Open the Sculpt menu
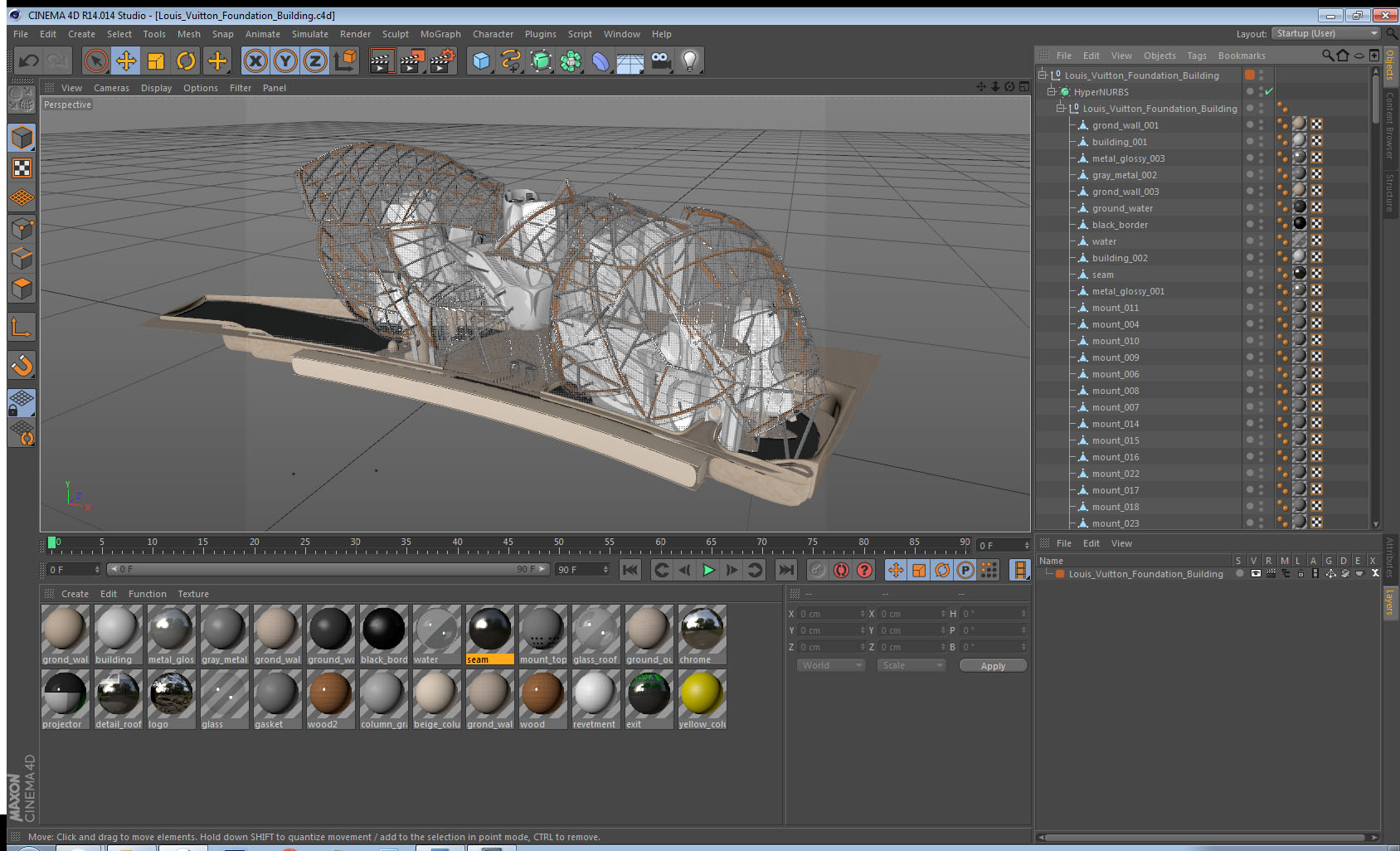This screenshot has width=1400, height=851. click(396, 34)
